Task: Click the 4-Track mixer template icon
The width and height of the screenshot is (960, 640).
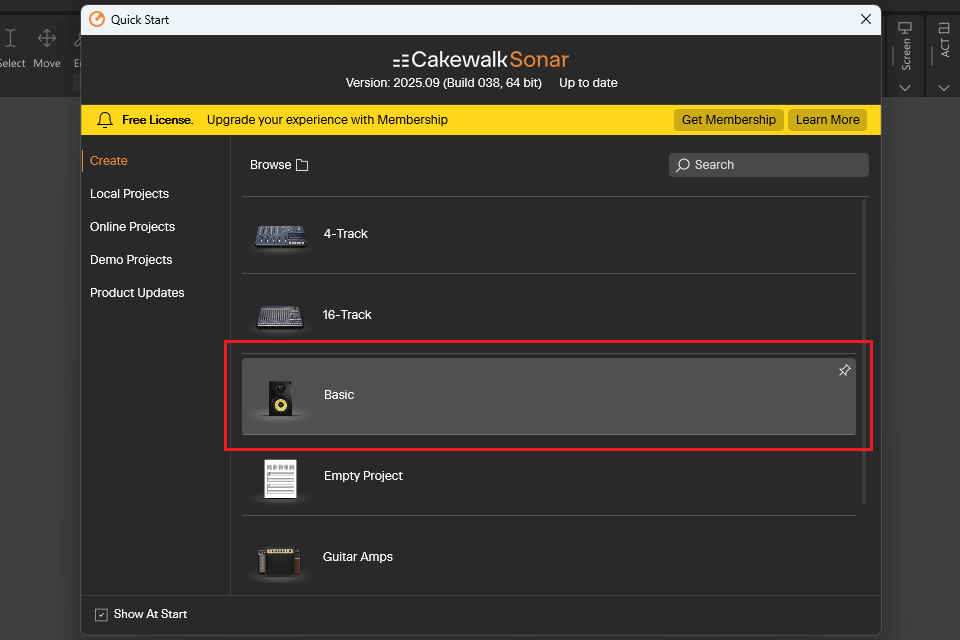Action: (280, 235)
